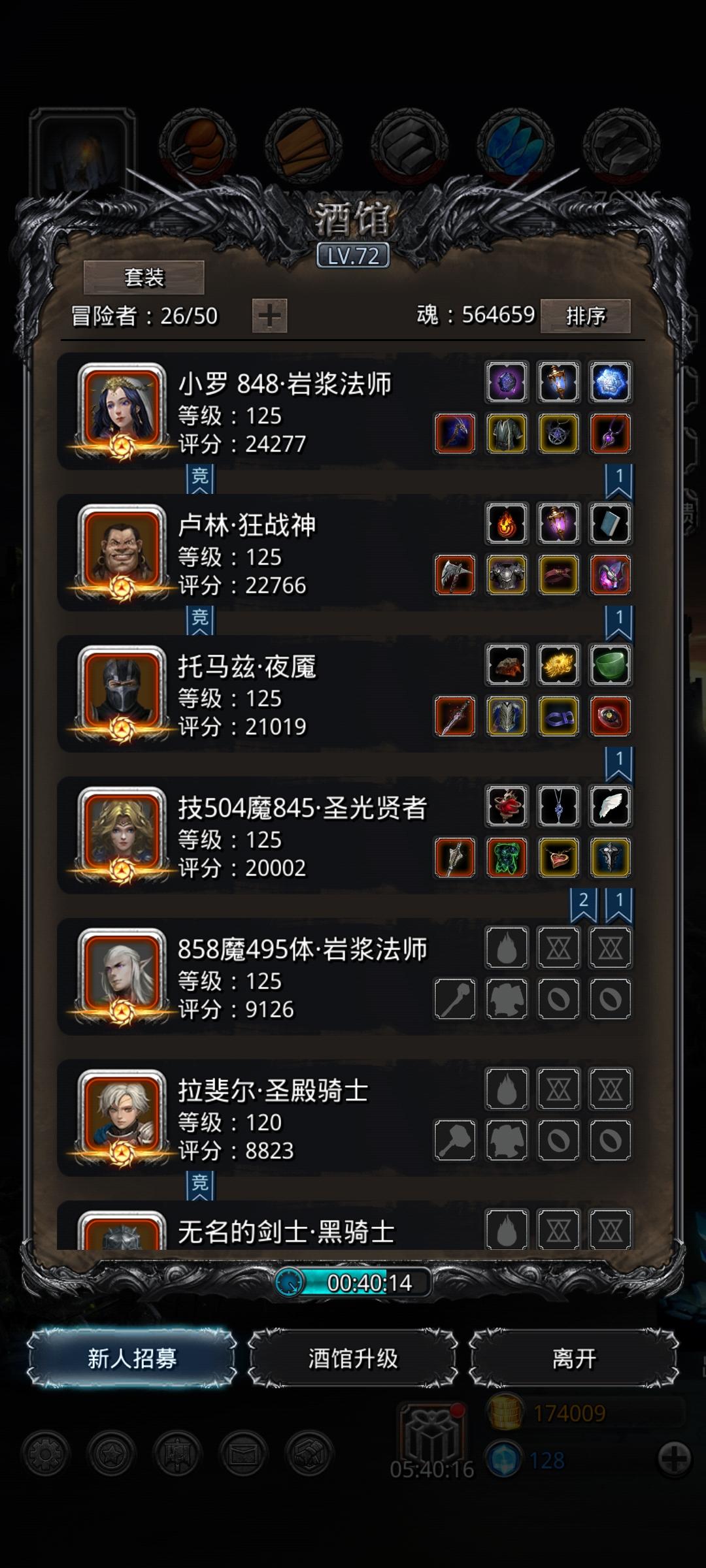Image resolution: width=706 pixels, height=1568 pixels.
Task: Click the 新人招募 recruit button
Action: coord(132,1358)
